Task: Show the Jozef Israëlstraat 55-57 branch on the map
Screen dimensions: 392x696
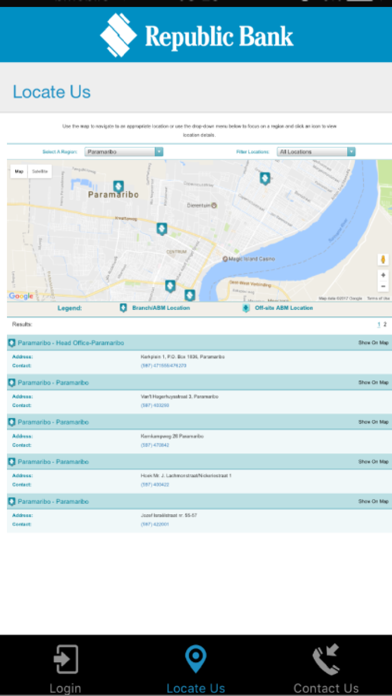Action: (373, 501)
